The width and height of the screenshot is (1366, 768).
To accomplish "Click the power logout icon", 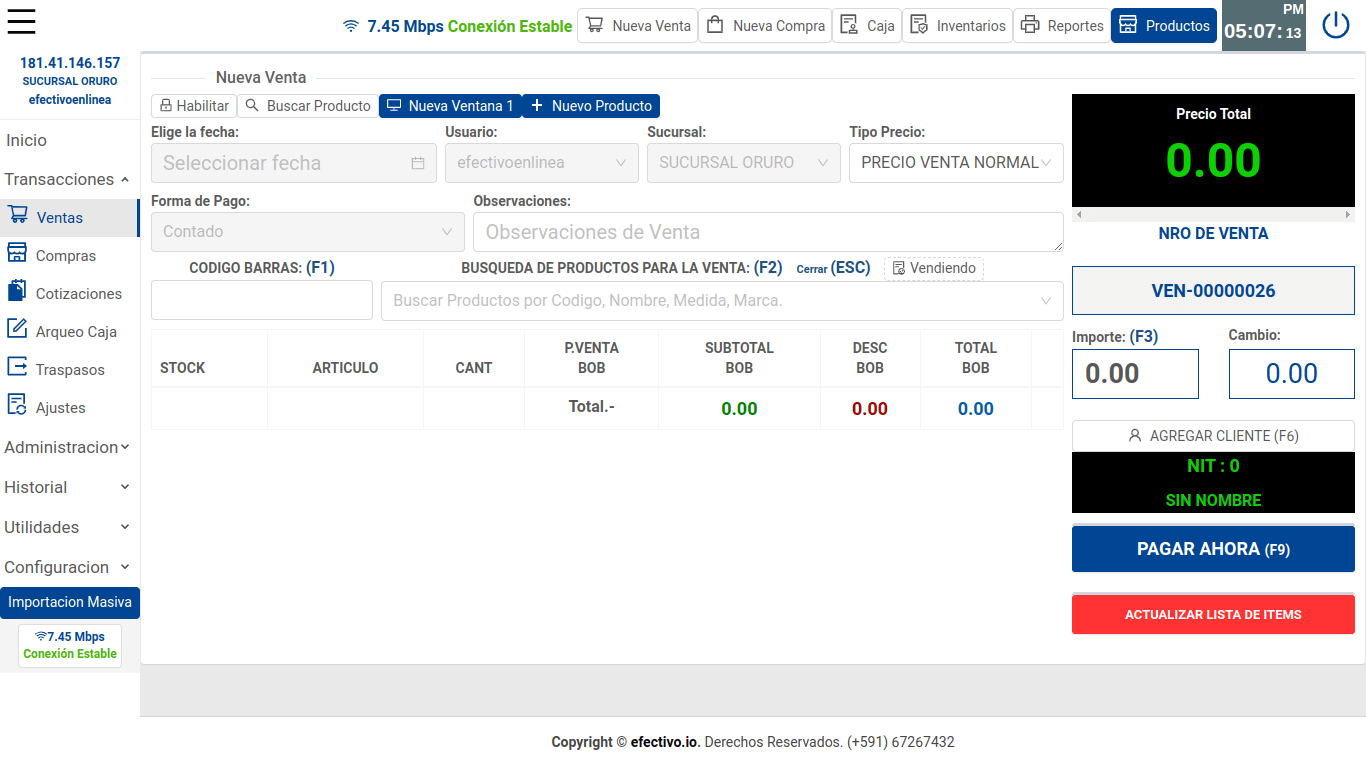I will [x=1336, y=25].
